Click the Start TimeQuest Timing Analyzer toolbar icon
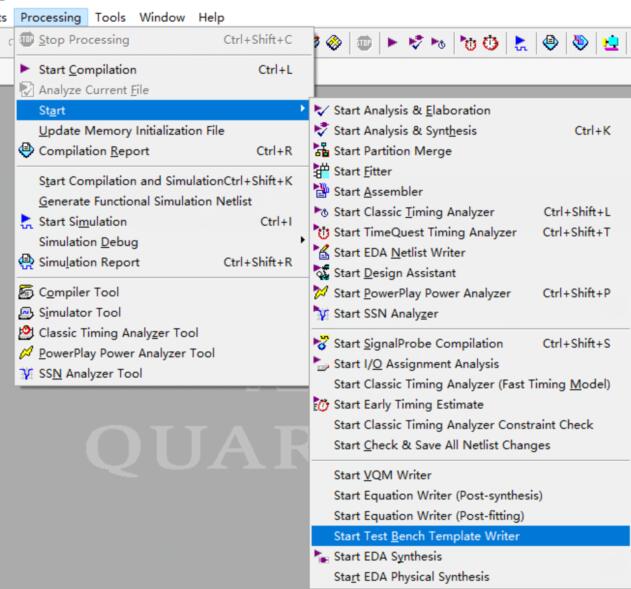The width and height of the screenshot is (631, 589). pos(468,42)
